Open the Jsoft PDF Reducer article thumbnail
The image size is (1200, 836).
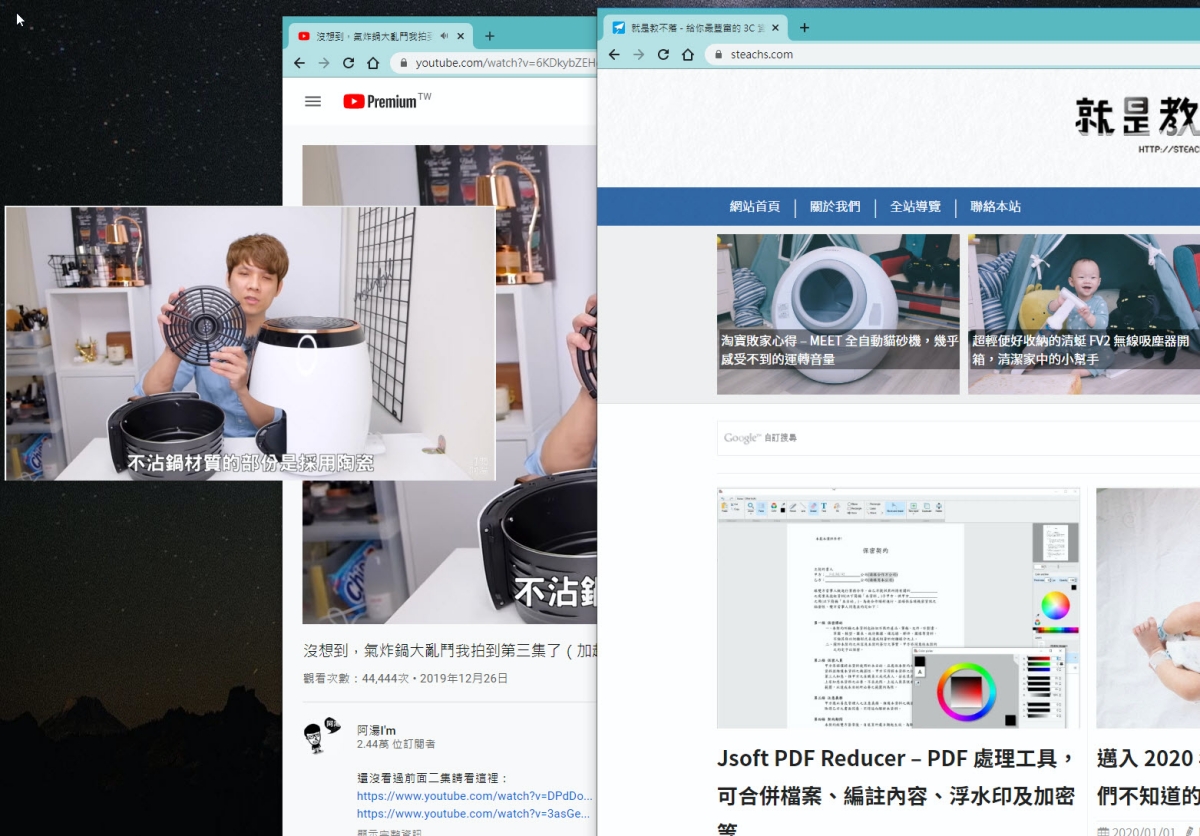pos(898,608)
